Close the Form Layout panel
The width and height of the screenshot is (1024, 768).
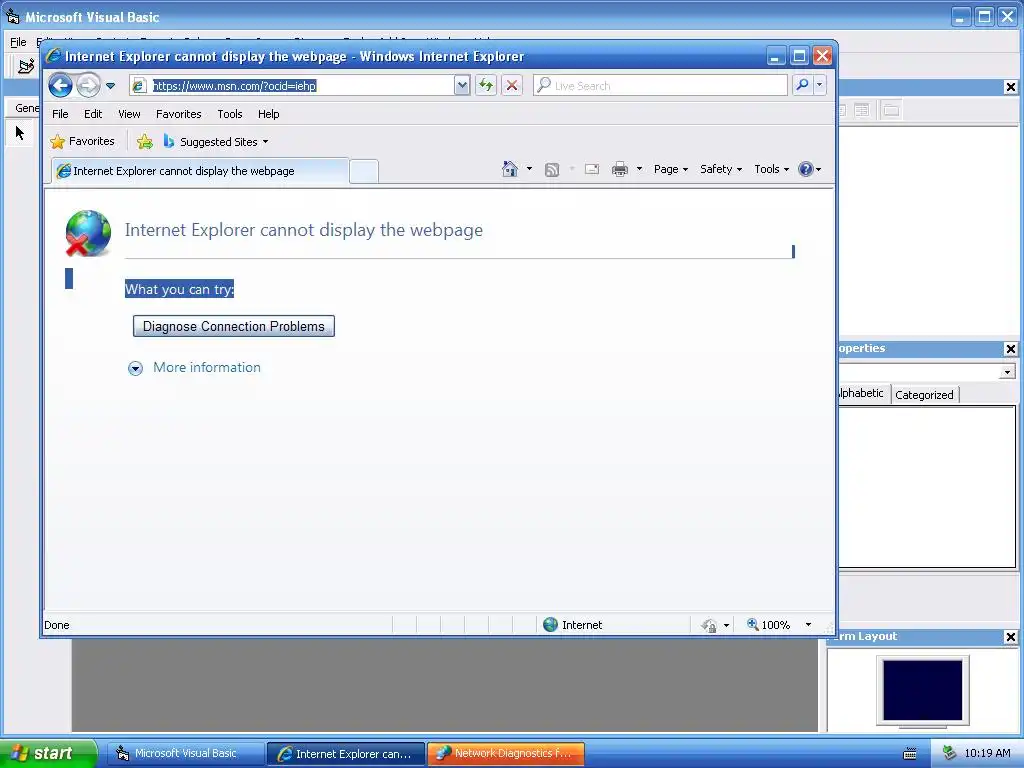(x=1010, y=637)
